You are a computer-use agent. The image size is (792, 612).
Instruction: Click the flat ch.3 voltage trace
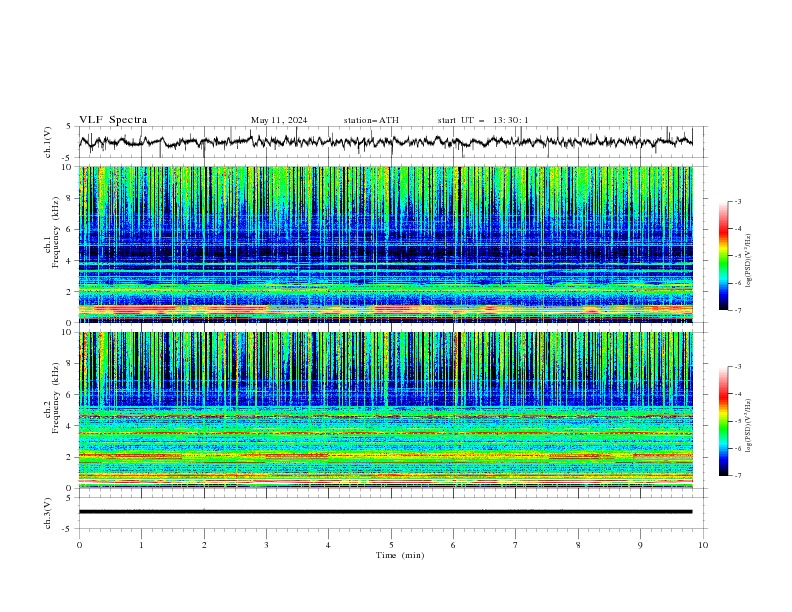click(x=385, y=512)
